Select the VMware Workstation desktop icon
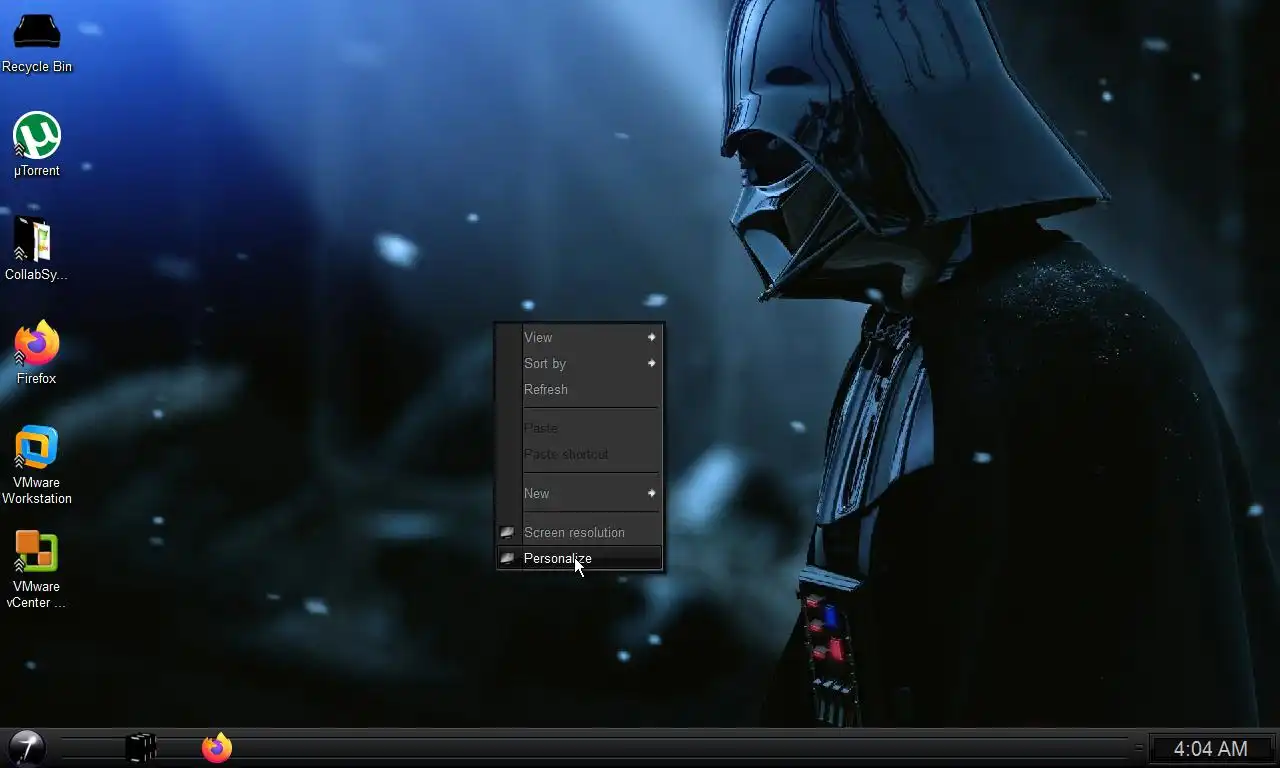 tap(37, 465)
